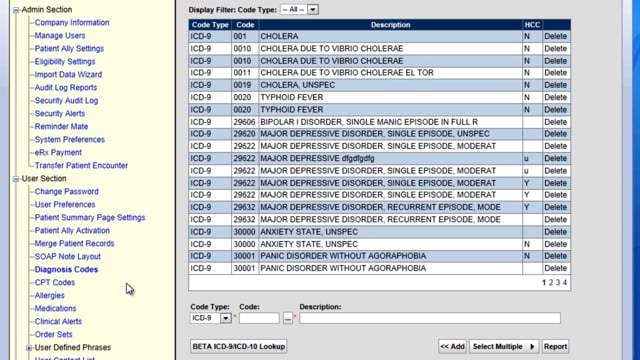Go to Patient Ally Settings

69,49
